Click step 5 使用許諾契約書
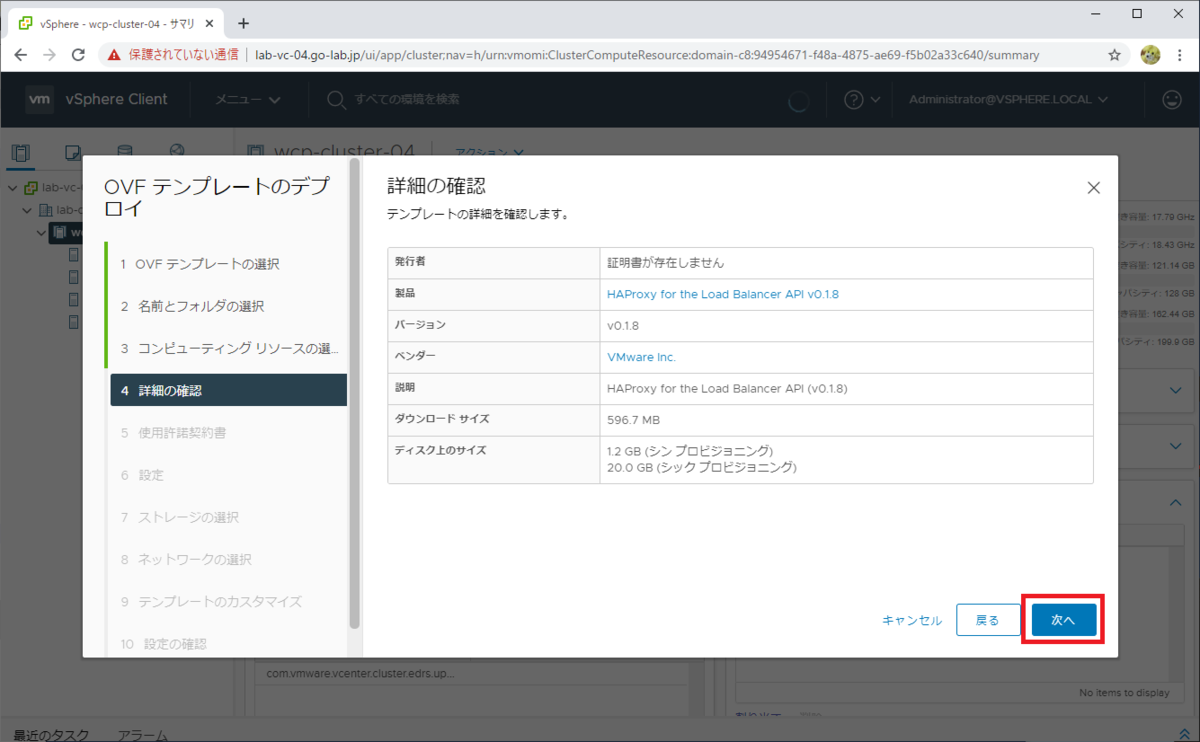This screenshot has width=1200, height=742. click(x=226, y=433)
